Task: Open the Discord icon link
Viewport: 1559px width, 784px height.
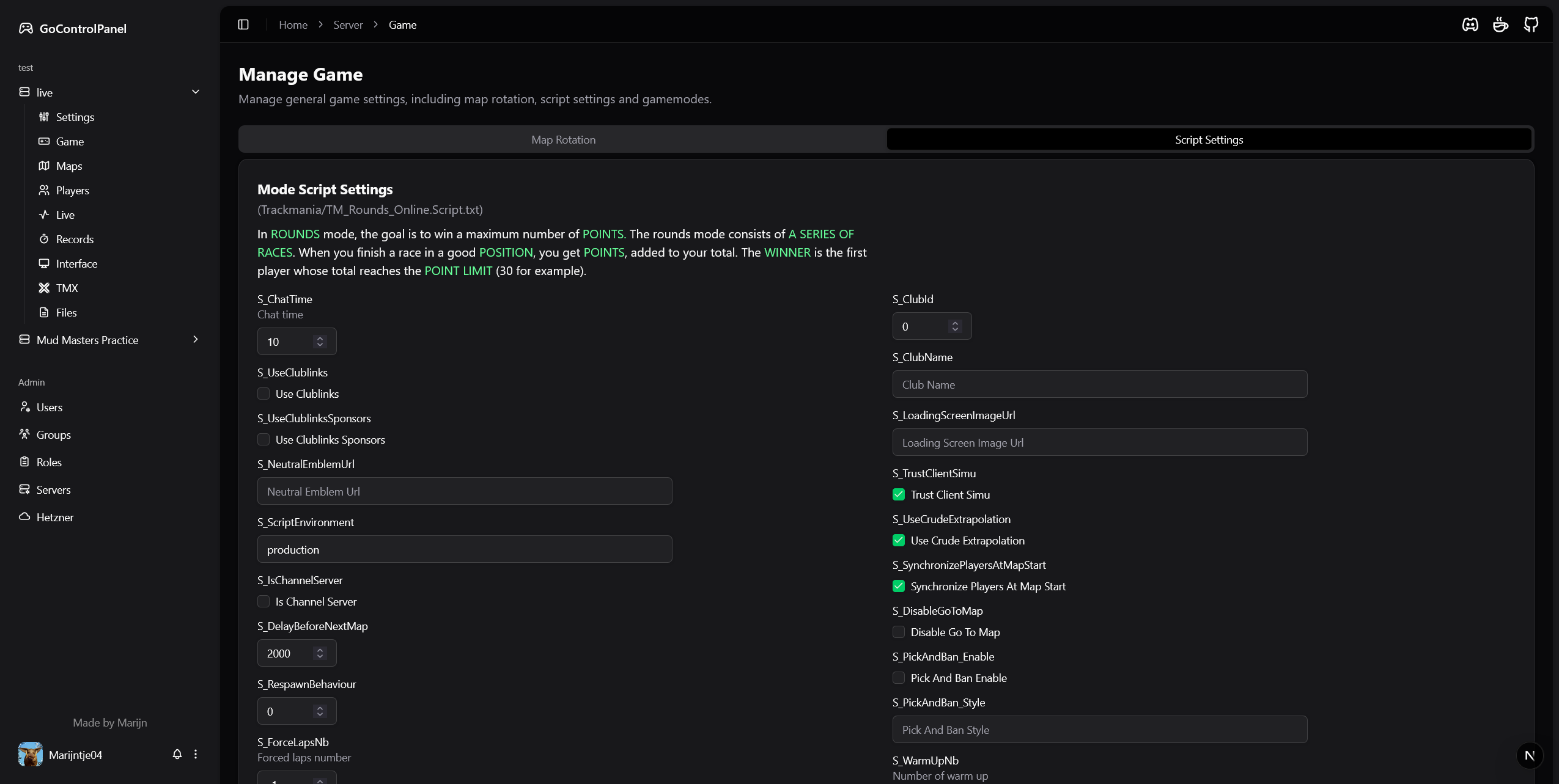Action: [1470, 24]
